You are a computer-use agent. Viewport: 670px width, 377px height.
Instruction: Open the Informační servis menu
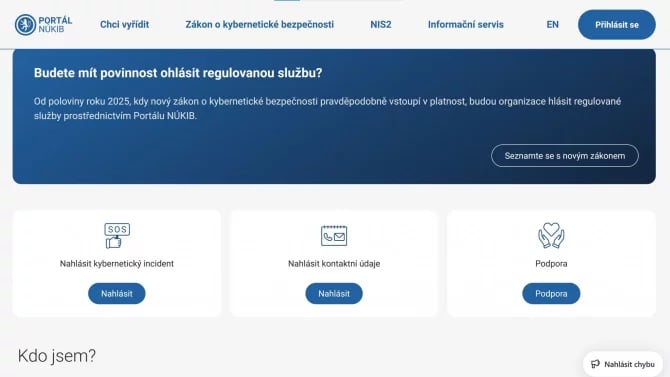pyautogui.click(x=466, y=24)
